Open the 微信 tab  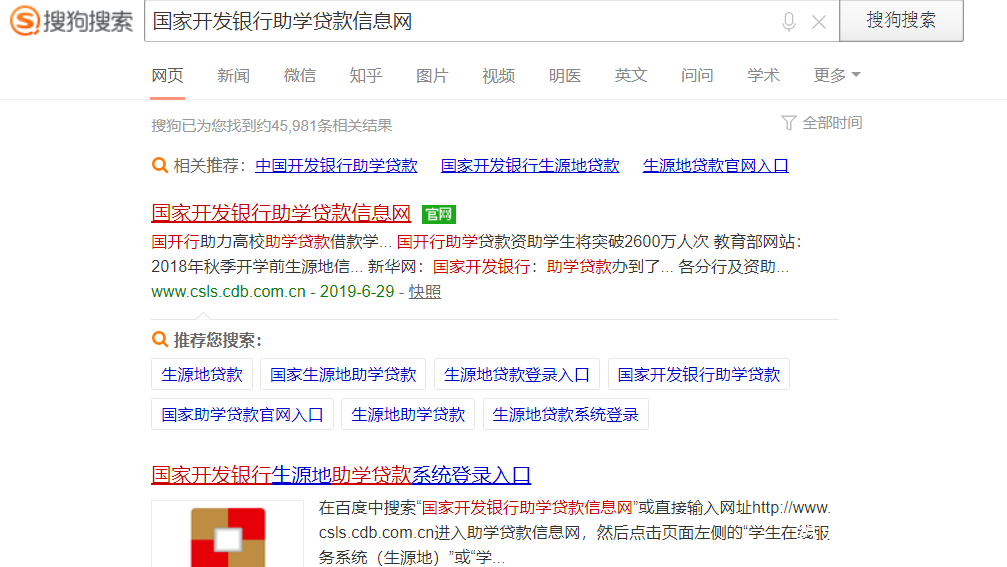[x=299, y=76]
